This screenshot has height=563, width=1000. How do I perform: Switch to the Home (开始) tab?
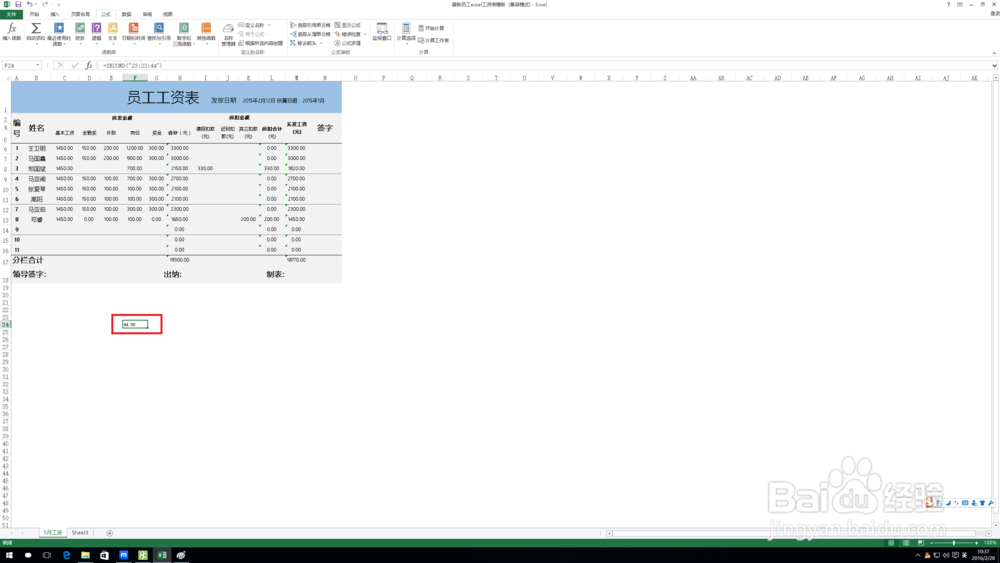[x=34, y=14]
